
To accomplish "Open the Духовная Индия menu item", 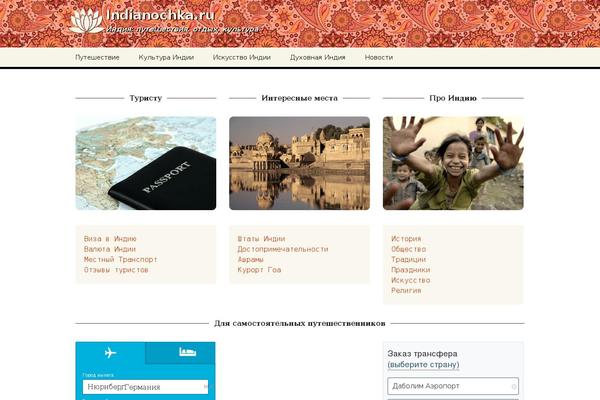I will pyautogui.click(x=318, y=57).
